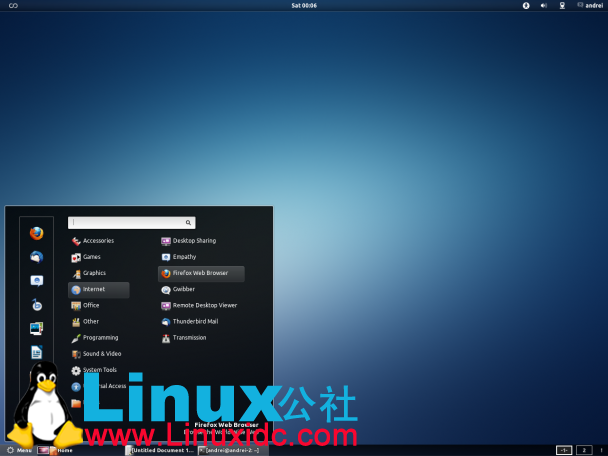Switch to the Home folder window in taskbar
Screen dimensions: 608x456
click(61, 450)
